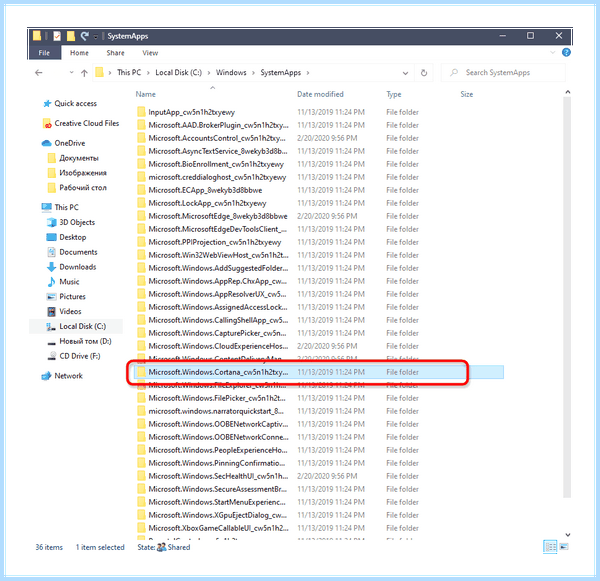Viewport: 600px width, 581px height.
Task: Refresh the SystemApps folder view
Action: pyautogui.click(x=424, y=73)
